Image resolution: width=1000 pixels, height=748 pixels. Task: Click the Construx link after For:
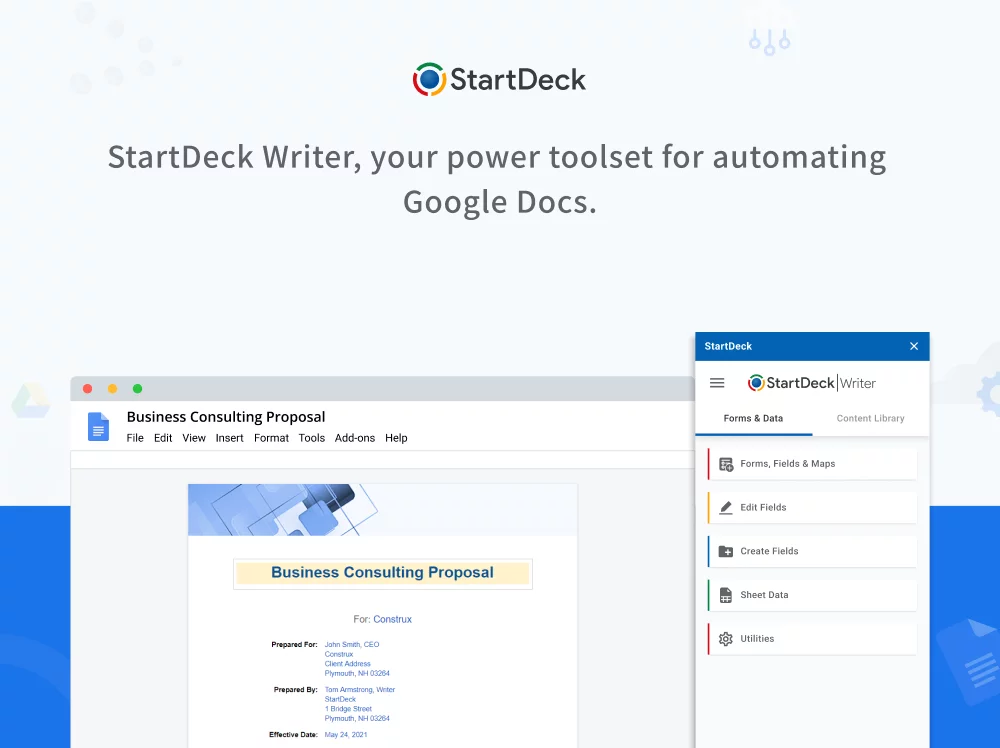pos(392,619)
